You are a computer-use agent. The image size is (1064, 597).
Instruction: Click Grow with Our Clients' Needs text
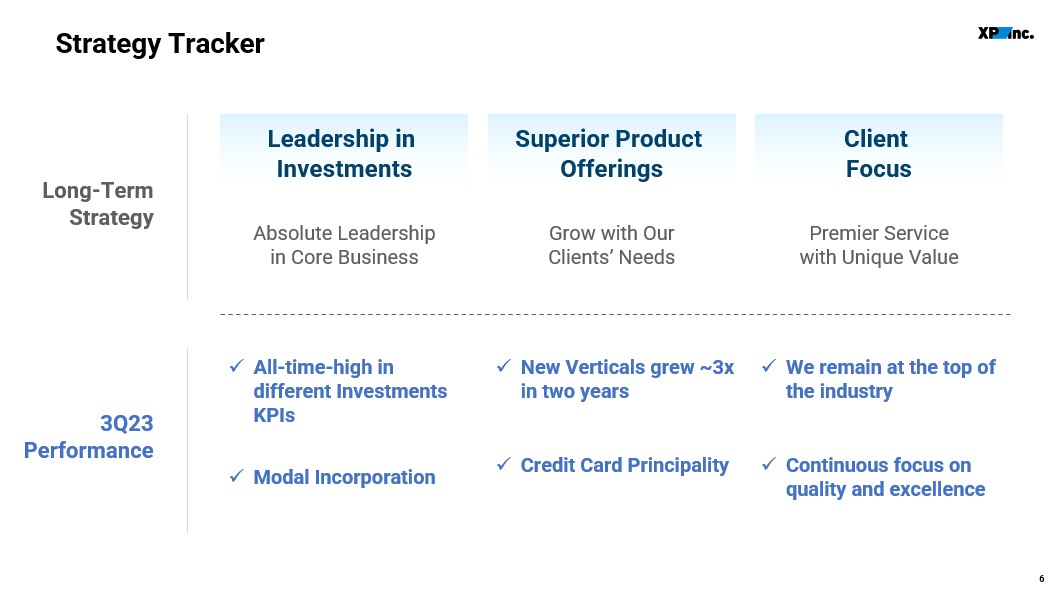coord(611,245)
